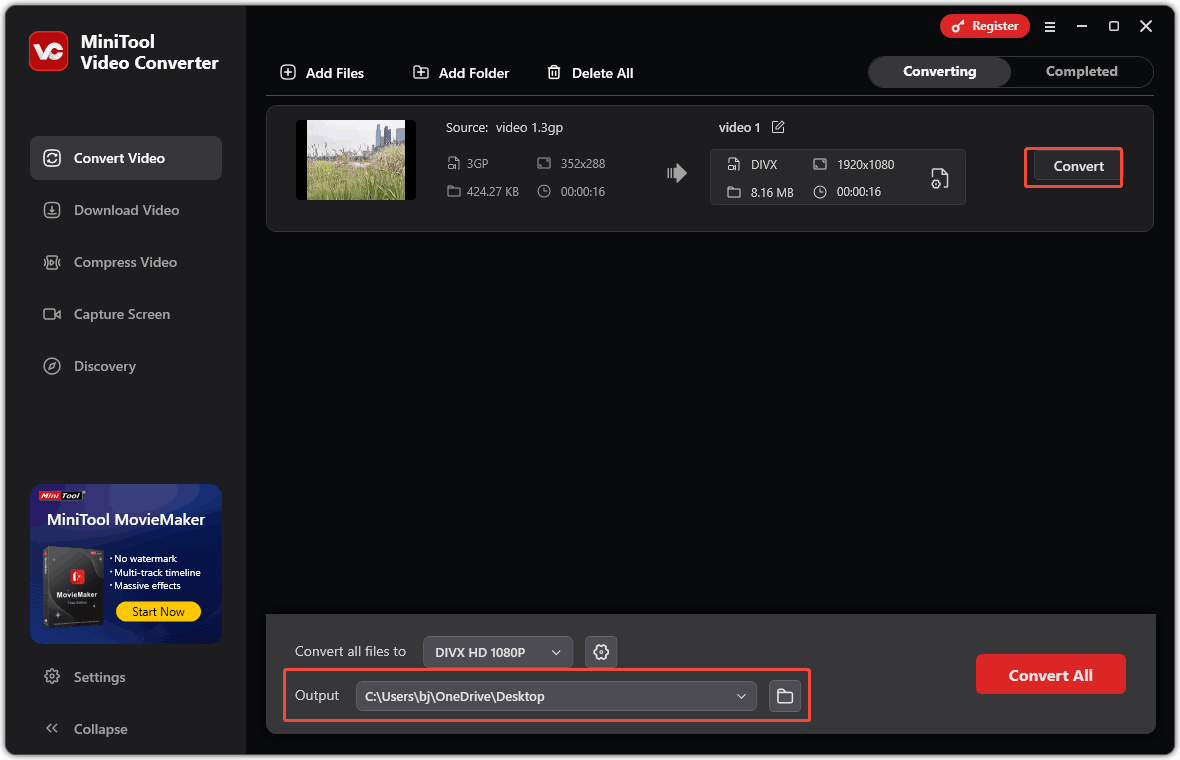
Task: Click the Convert button for video 1
Action: pos(1078,166)
